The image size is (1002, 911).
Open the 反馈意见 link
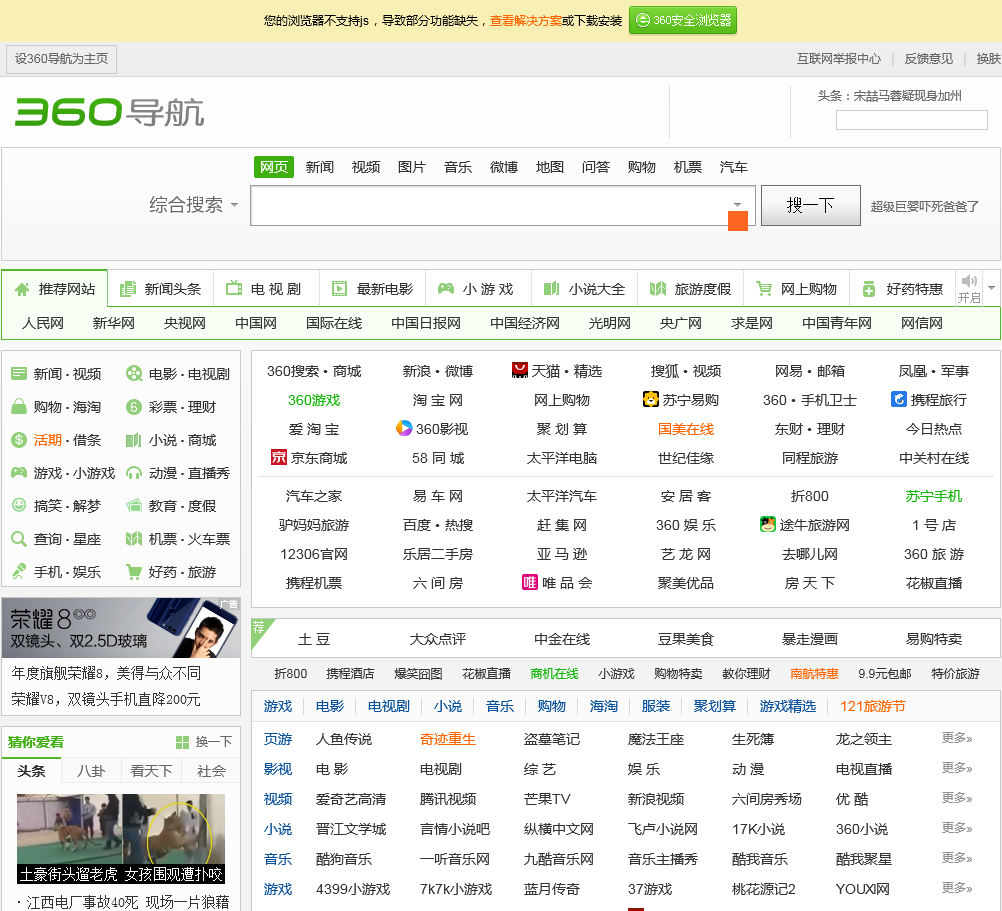tap(929, 59)
